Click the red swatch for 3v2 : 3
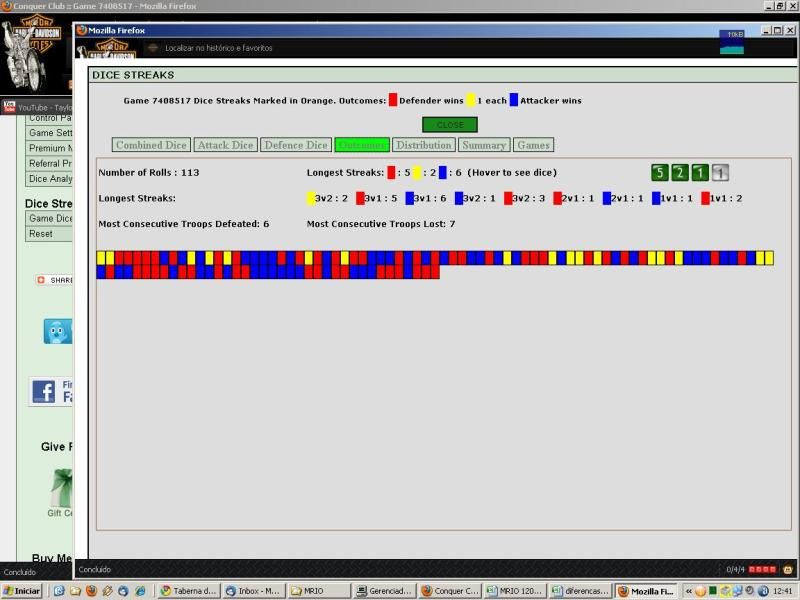The width and height of the screenshot is (800, 600). click(508, 198)
